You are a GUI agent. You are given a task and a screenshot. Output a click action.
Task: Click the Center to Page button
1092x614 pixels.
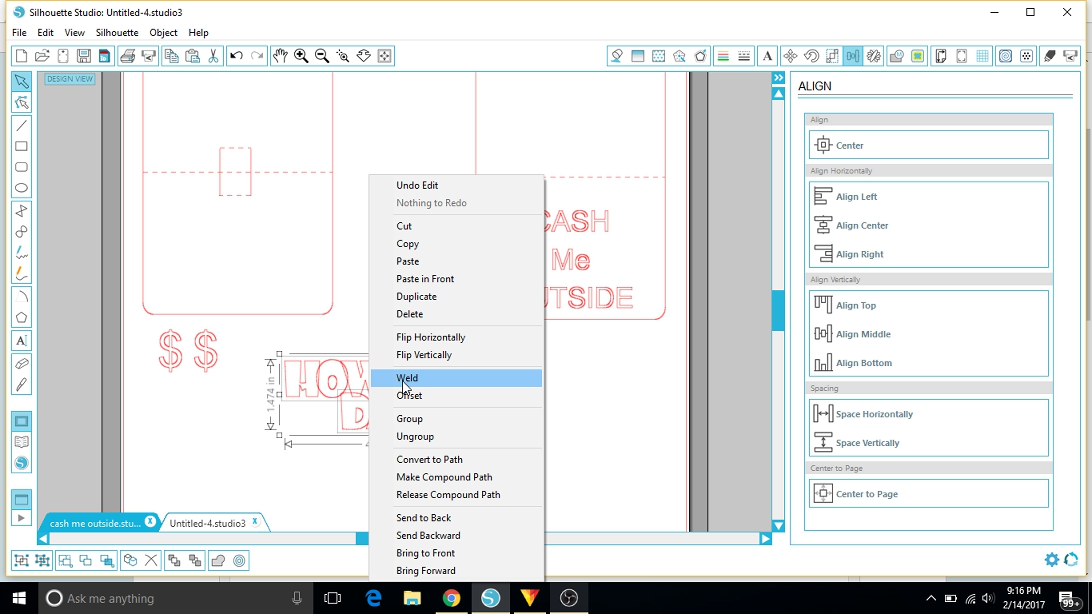(928, 494)
